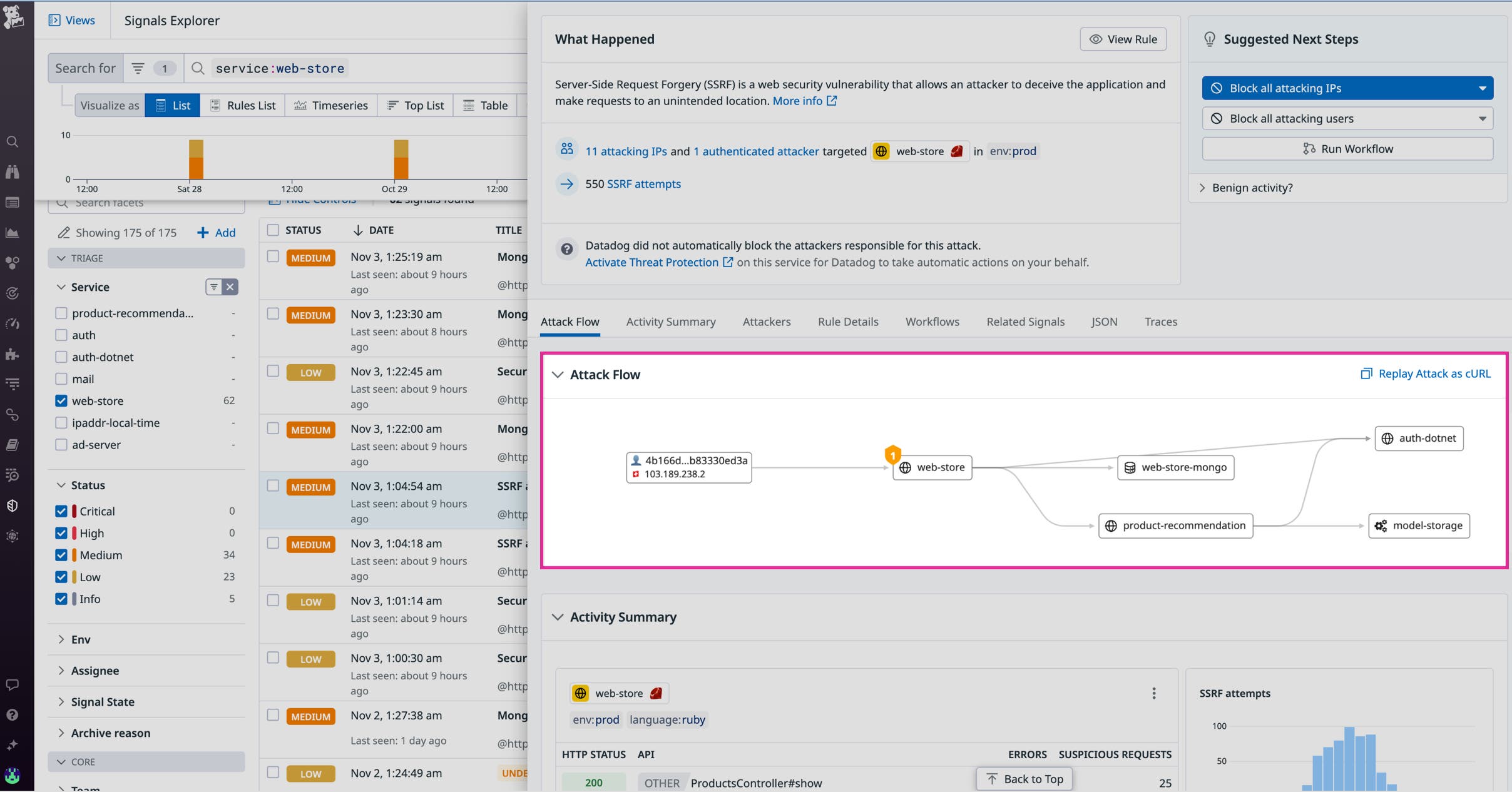Click the search magnifier icon in left sidebar
This screenshot has width=1512, height=792.
click(13, 142)
